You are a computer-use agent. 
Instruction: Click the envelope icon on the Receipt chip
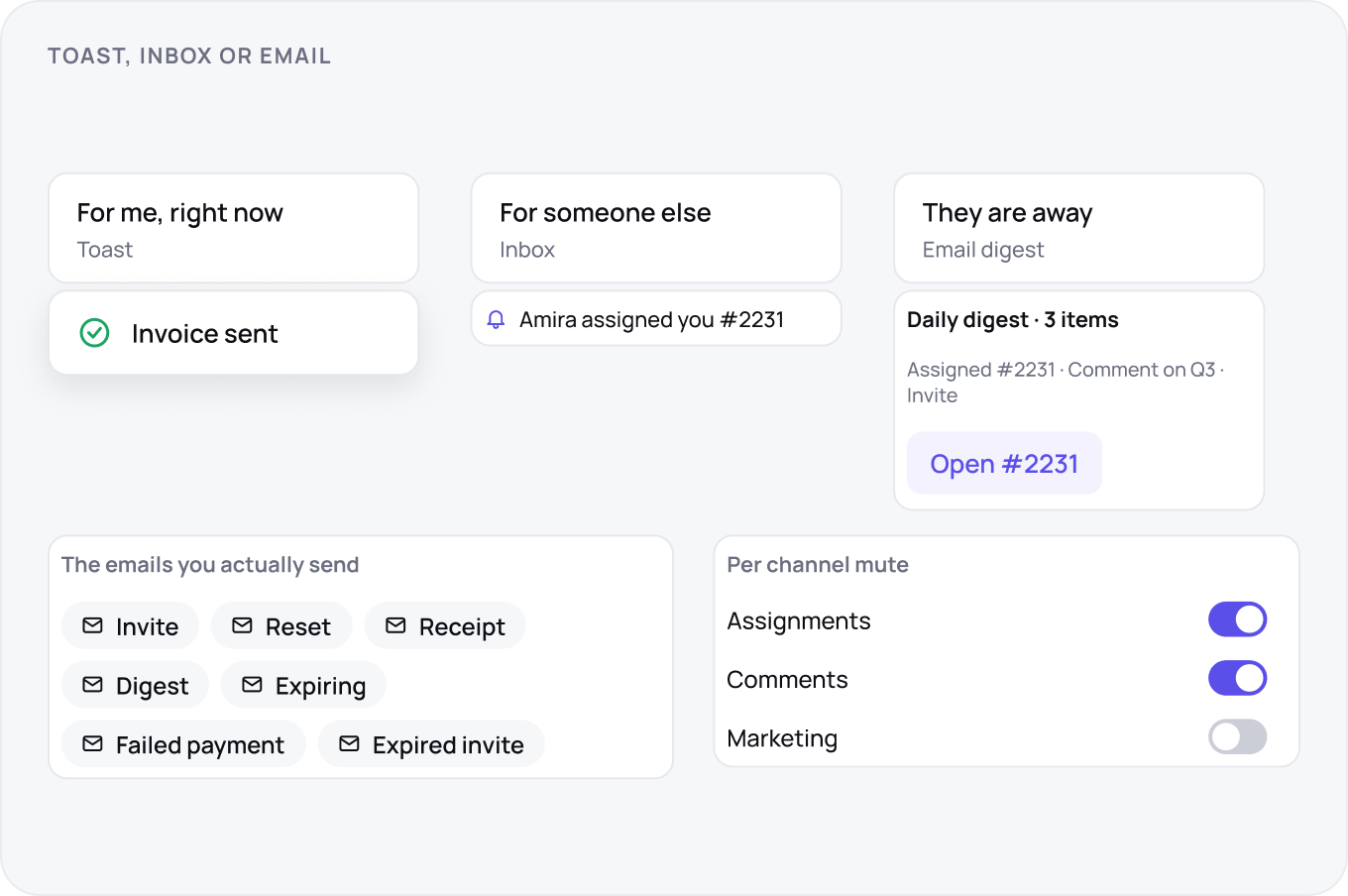coord(395,625)
